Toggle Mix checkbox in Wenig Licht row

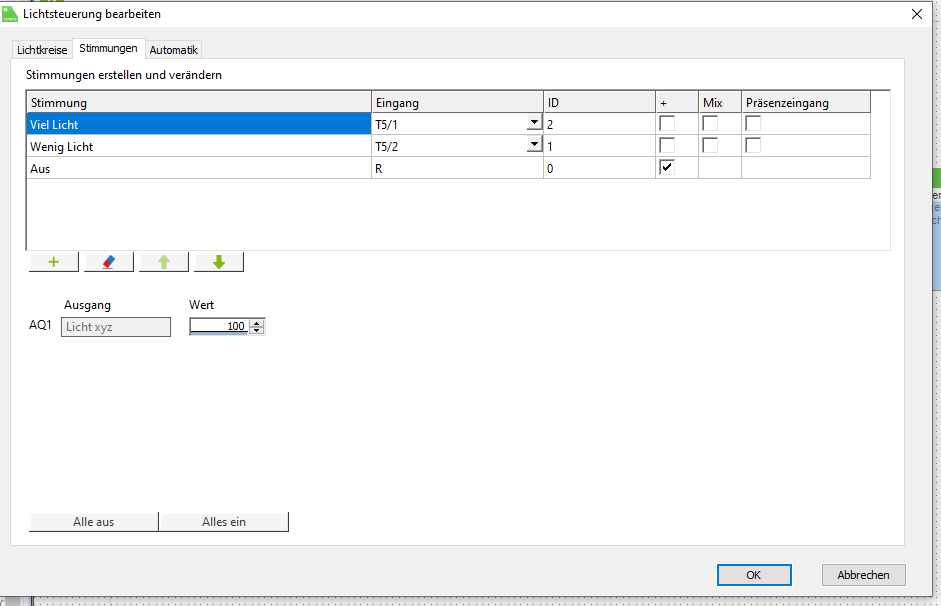click(x=710, y=146)
